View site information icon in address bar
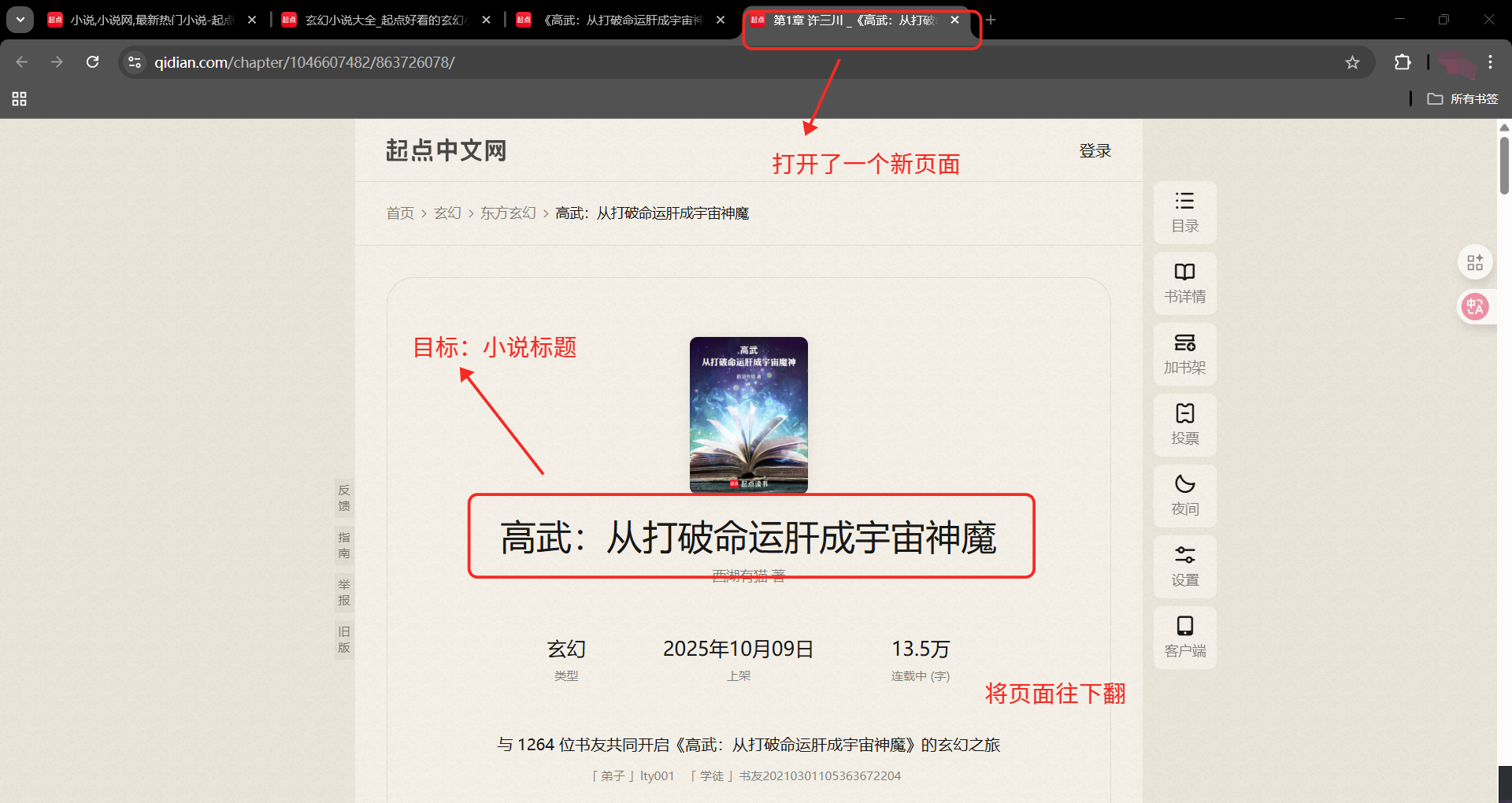1512x803 pixels. [x=135, y=62]
